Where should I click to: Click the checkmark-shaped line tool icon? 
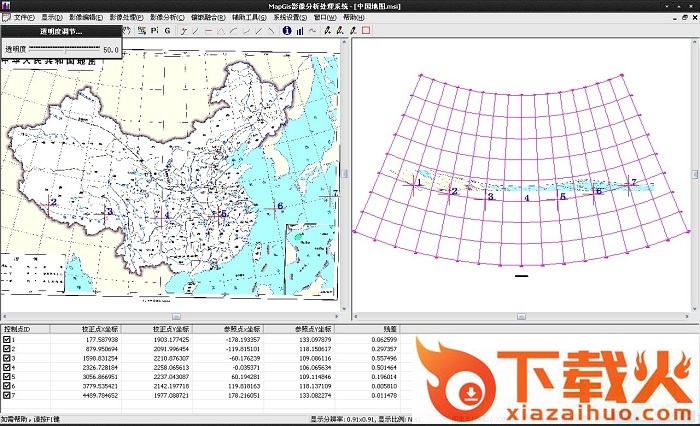point(246,31)
